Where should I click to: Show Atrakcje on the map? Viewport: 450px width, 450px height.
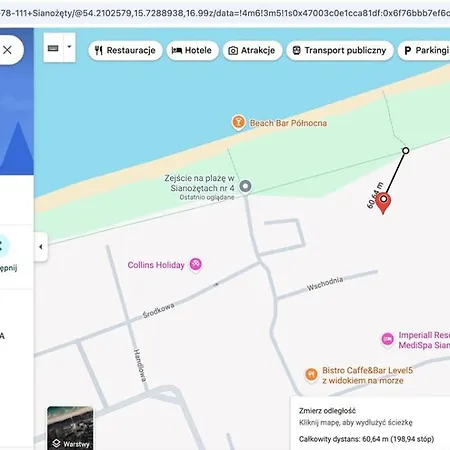(x=252, y=50)
